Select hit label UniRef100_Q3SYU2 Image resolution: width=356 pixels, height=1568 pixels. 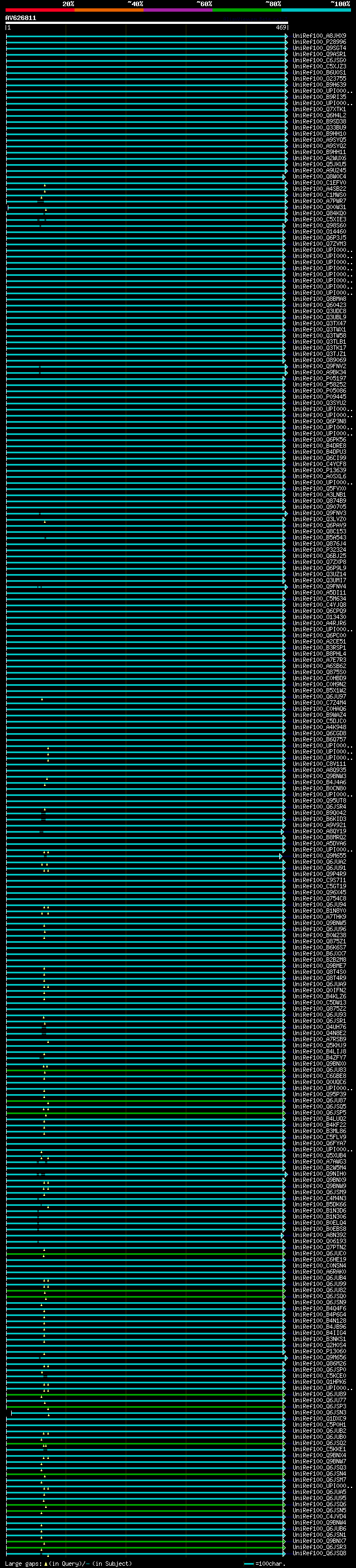319,403
